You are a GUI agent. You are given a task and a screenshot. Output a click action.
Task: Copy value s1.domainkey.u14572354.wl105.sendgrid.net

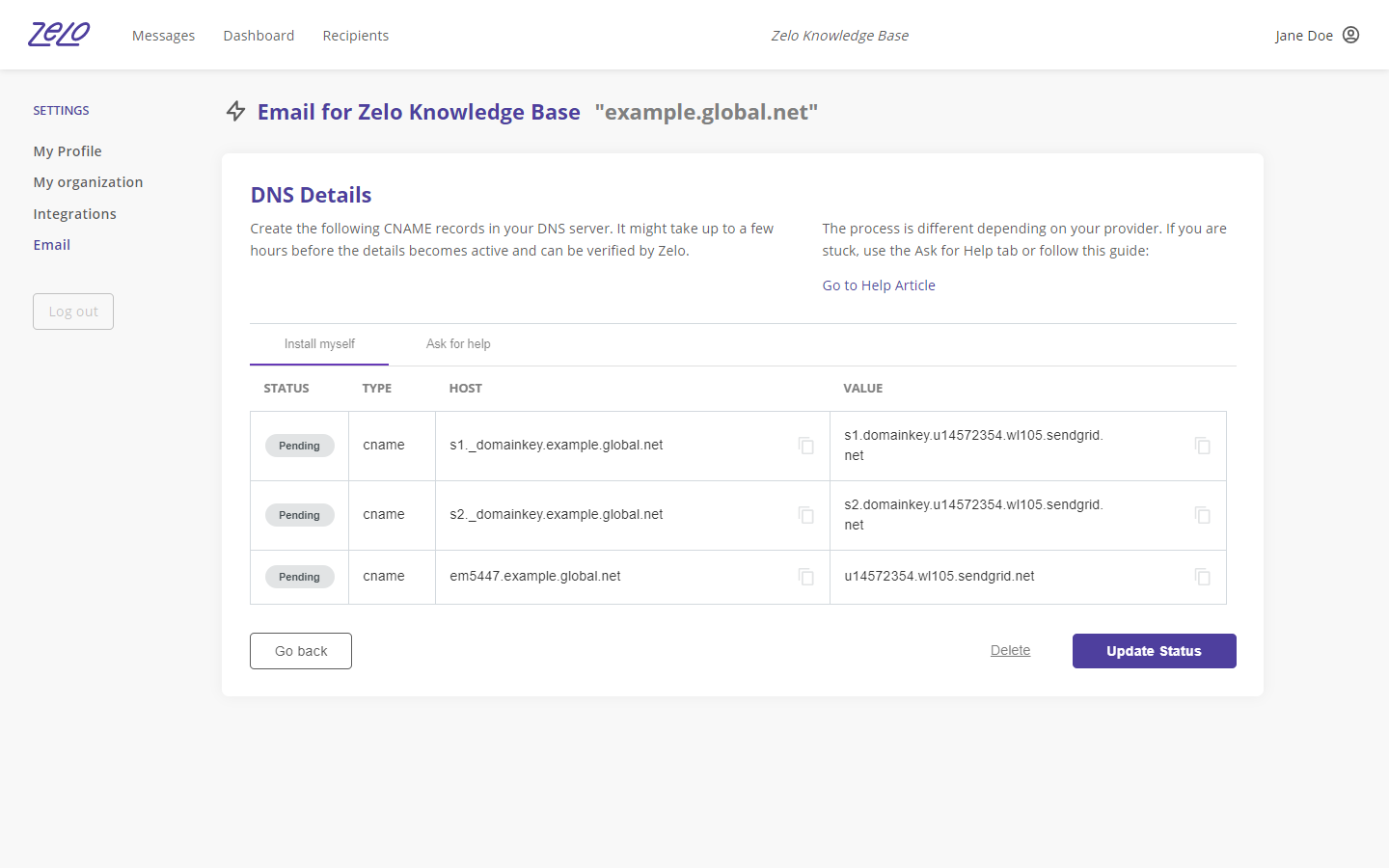[x=1202, y=446]
